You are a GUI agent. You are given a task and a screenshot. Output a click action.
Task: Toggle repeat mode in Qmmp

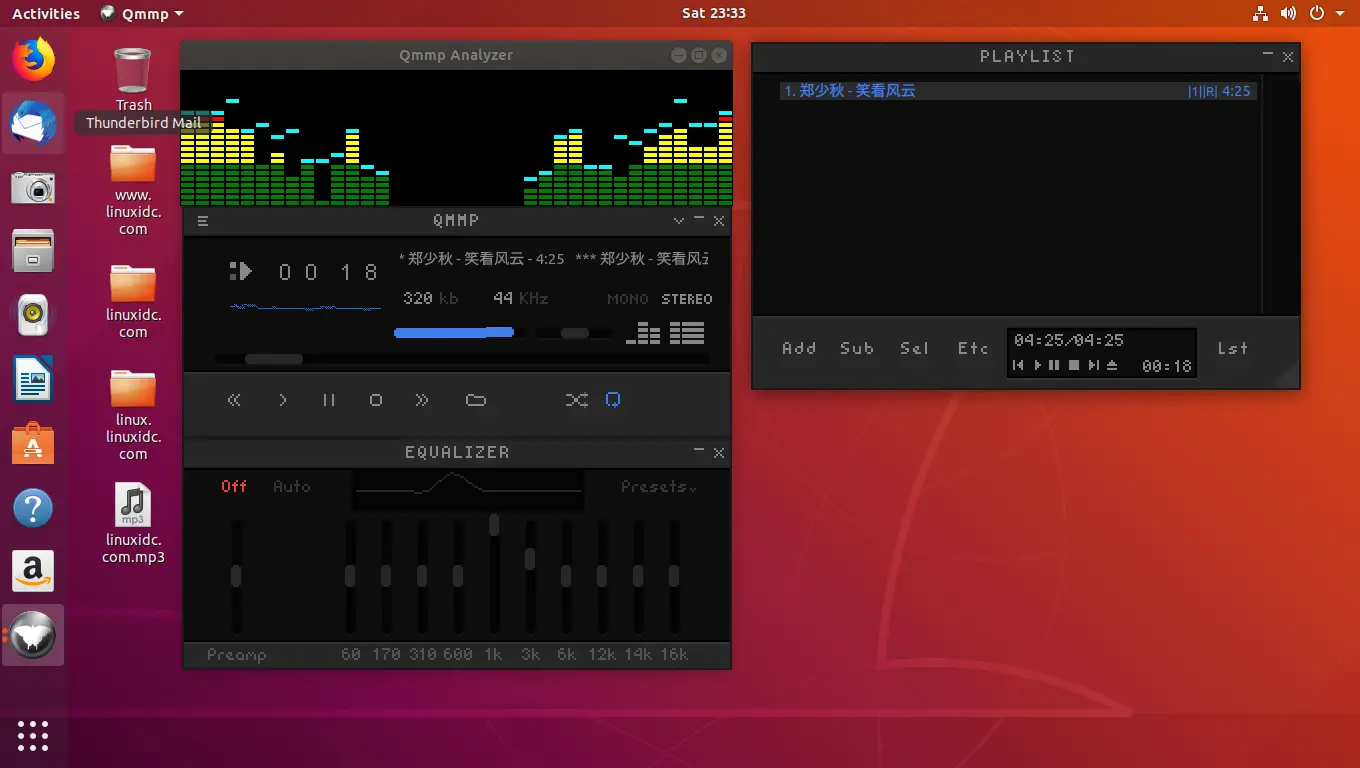[613, 400]
